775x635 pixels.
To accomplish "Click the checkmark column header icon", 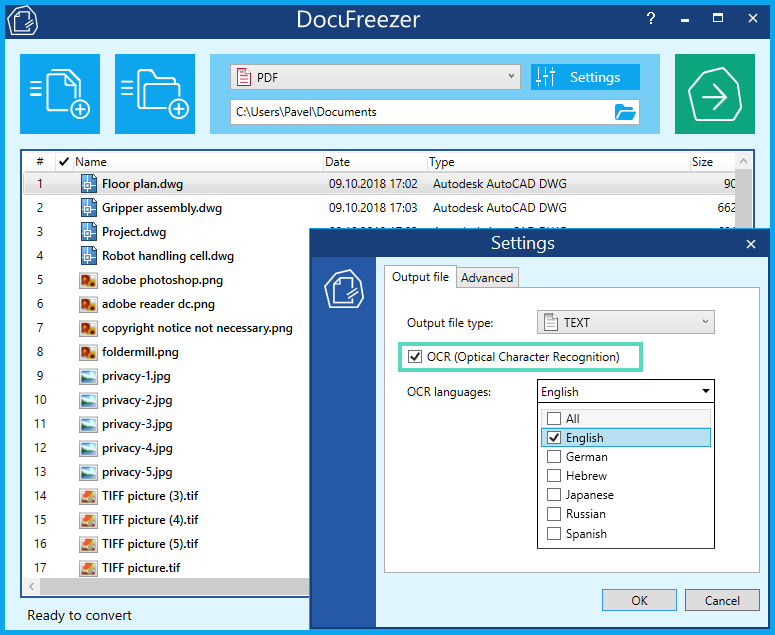I will pos(63,162).
